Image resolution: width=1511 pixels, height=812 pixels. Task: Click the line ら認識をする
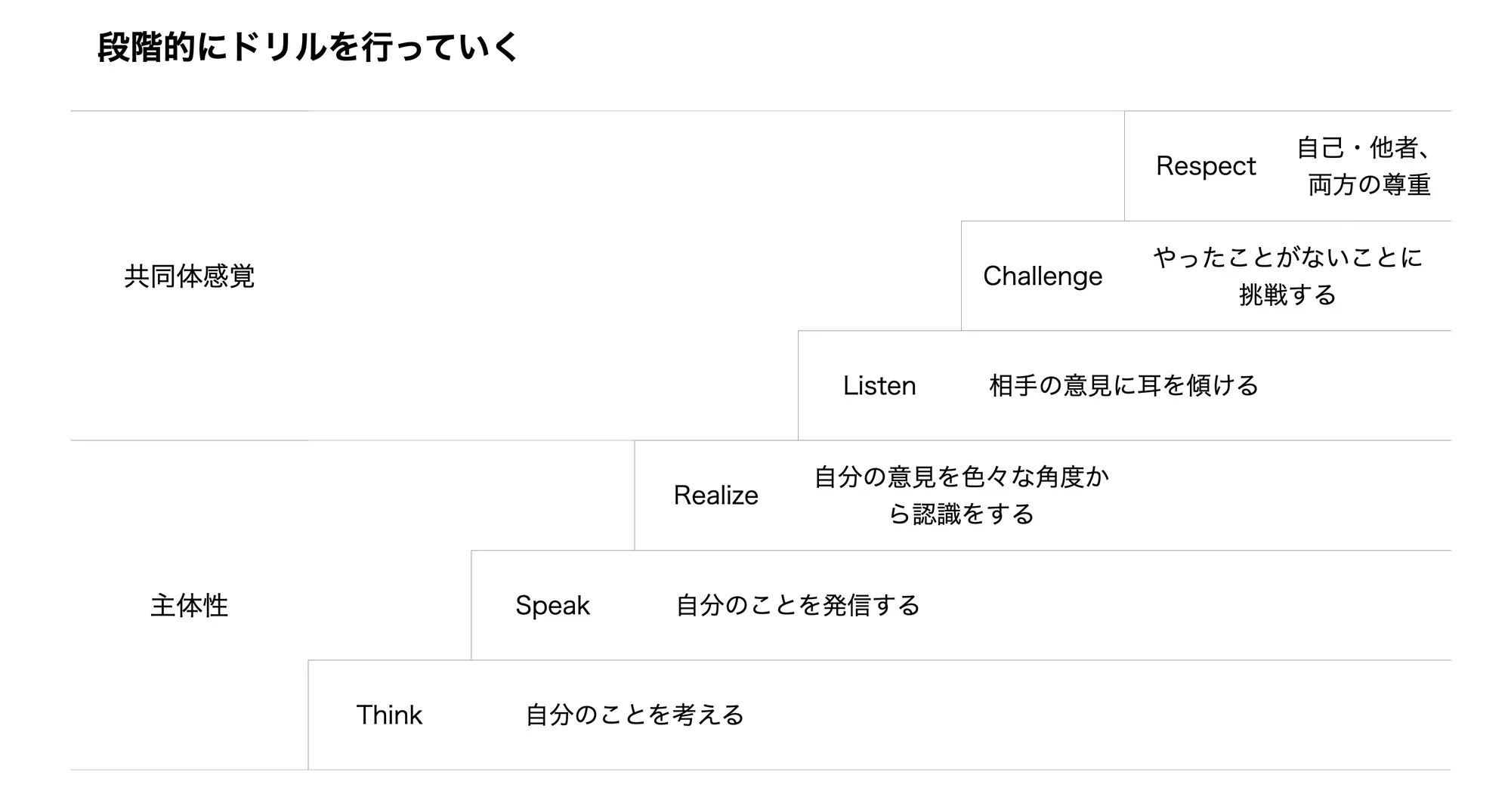[x=961, y=514]
